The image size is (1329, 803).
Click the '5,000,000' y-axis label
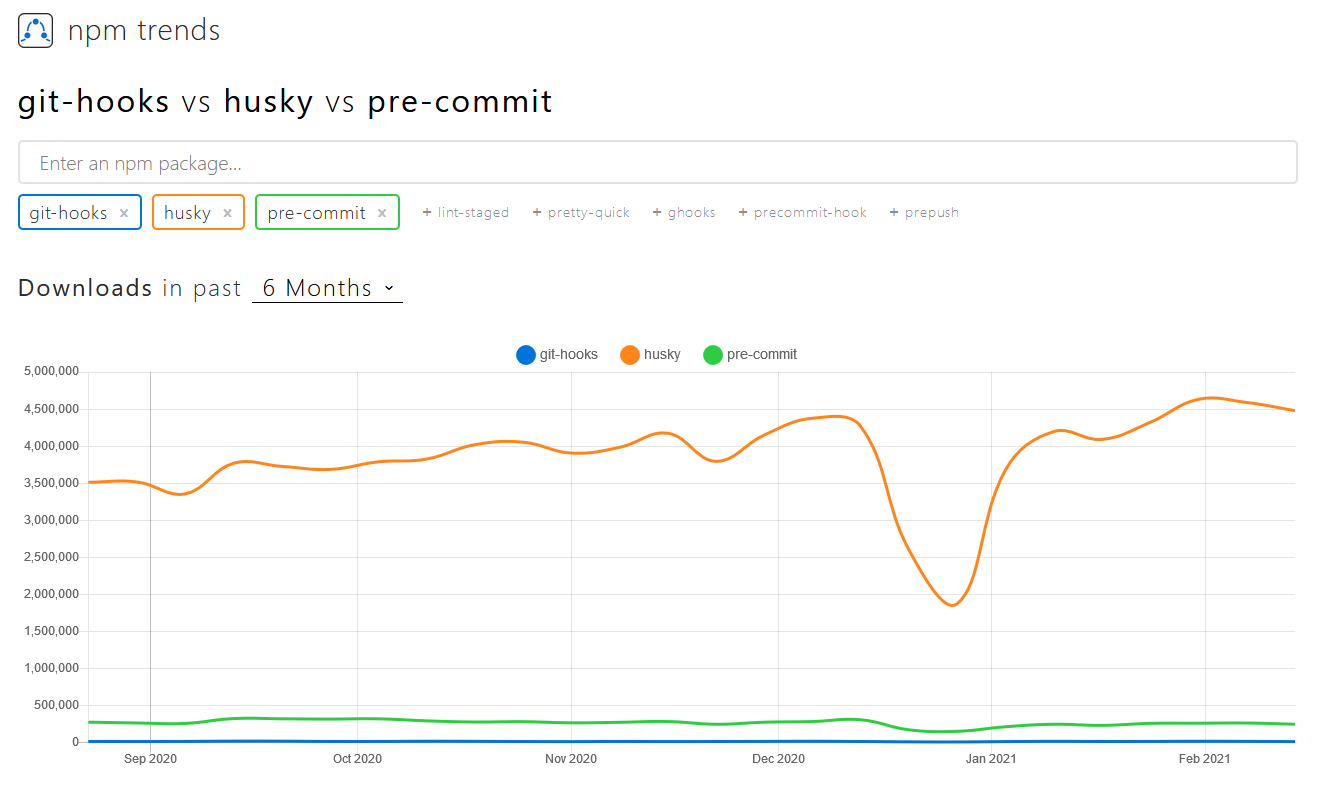click(51, 372)
